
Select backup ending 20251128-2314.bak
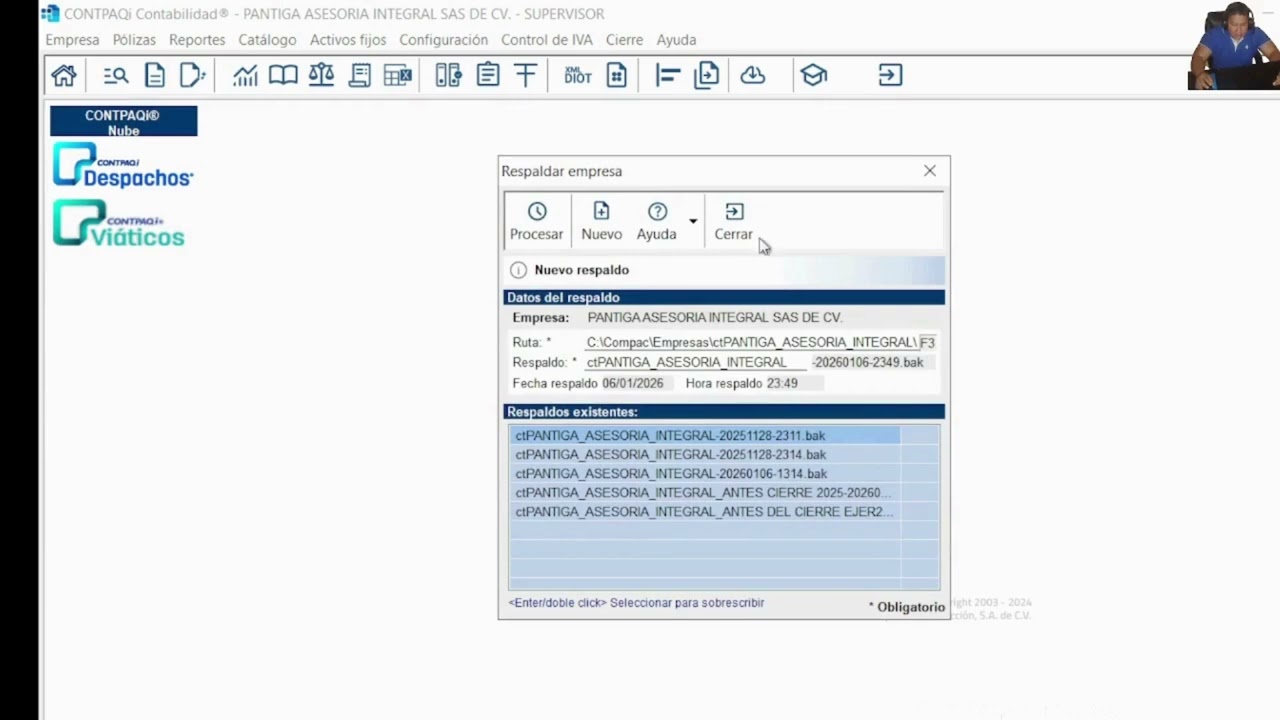[707, 455]
